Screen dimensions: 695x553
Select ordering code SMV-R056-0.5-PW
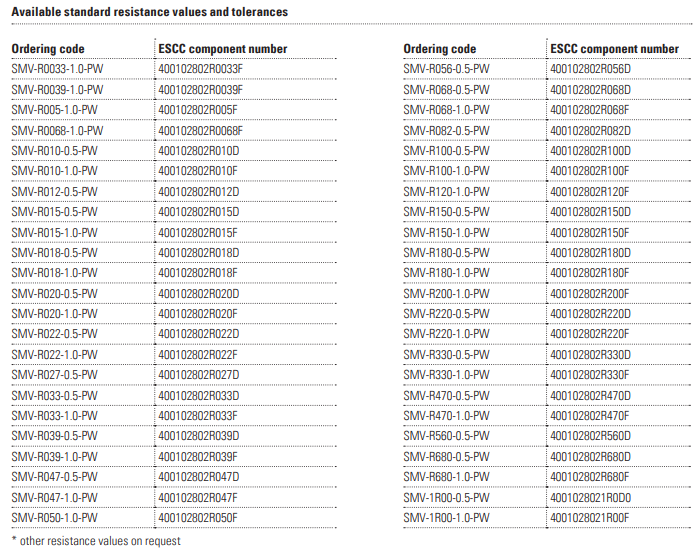tap(447, 69)
